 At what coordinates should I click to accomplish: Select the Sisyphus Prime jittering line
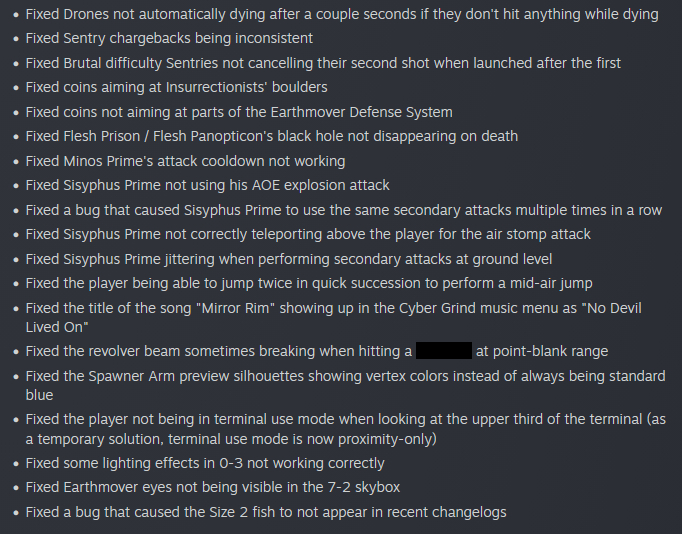pos(292,259)
